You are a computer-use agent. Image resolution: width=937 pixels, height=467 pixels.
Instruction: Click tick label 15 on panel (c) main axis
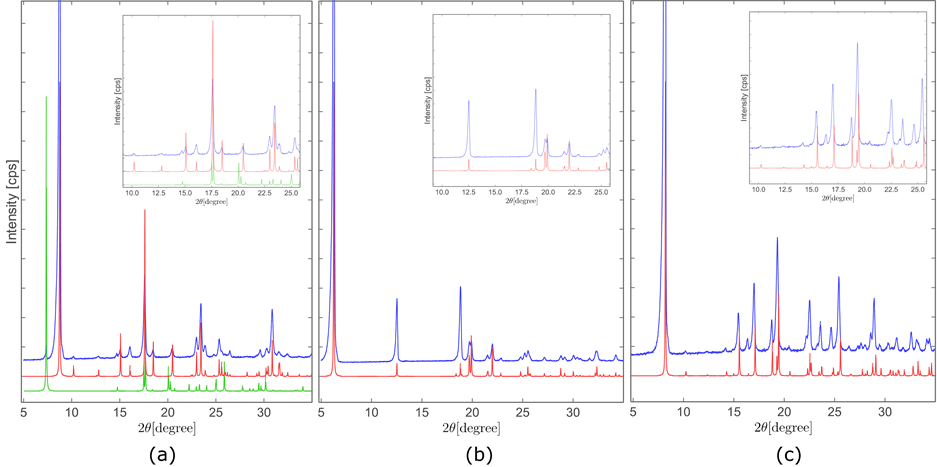coord(734,413)
